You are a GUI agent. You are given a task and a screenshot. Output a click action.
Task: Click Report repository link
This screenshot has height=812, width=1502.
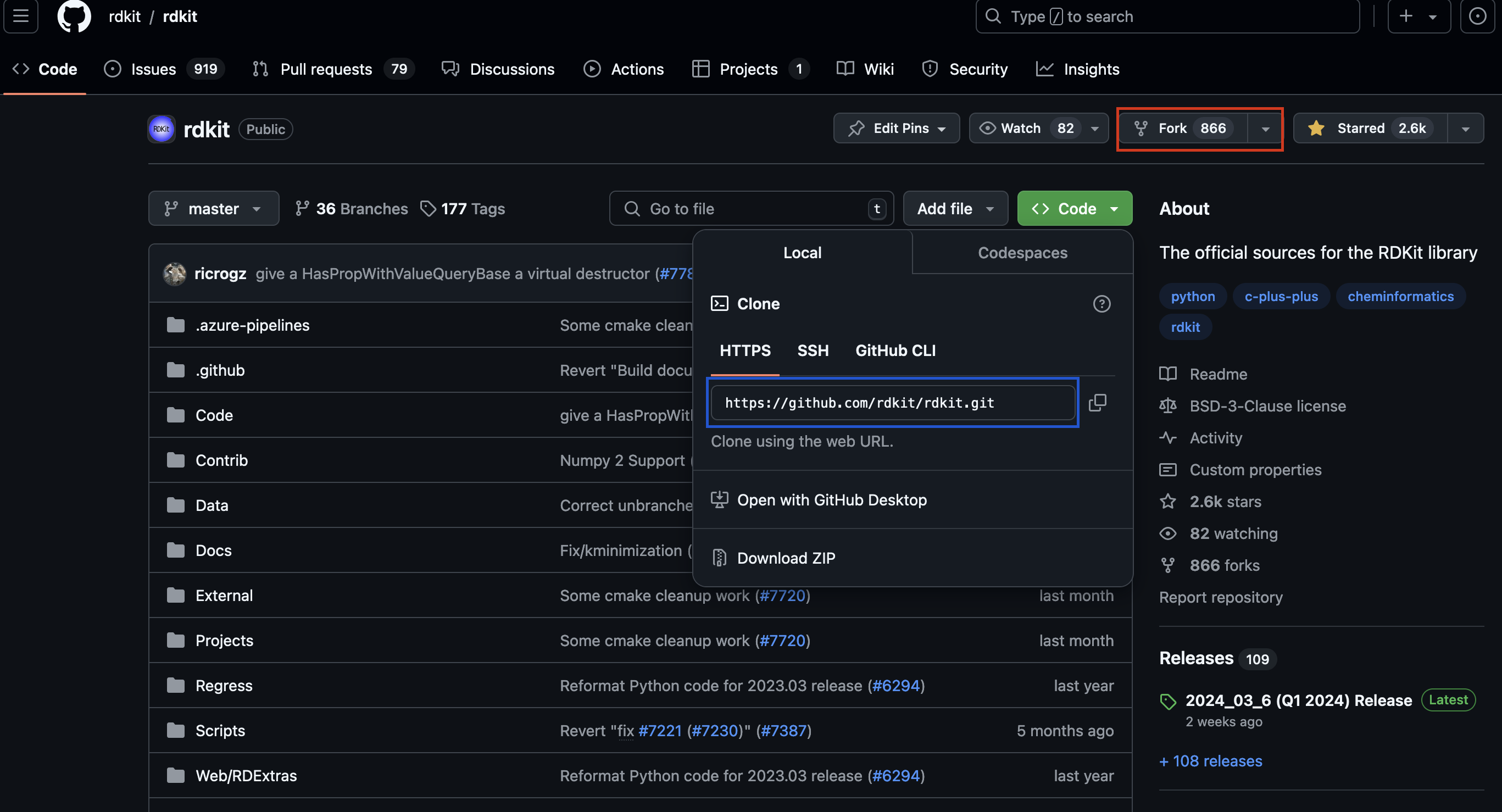point(1220,598)
